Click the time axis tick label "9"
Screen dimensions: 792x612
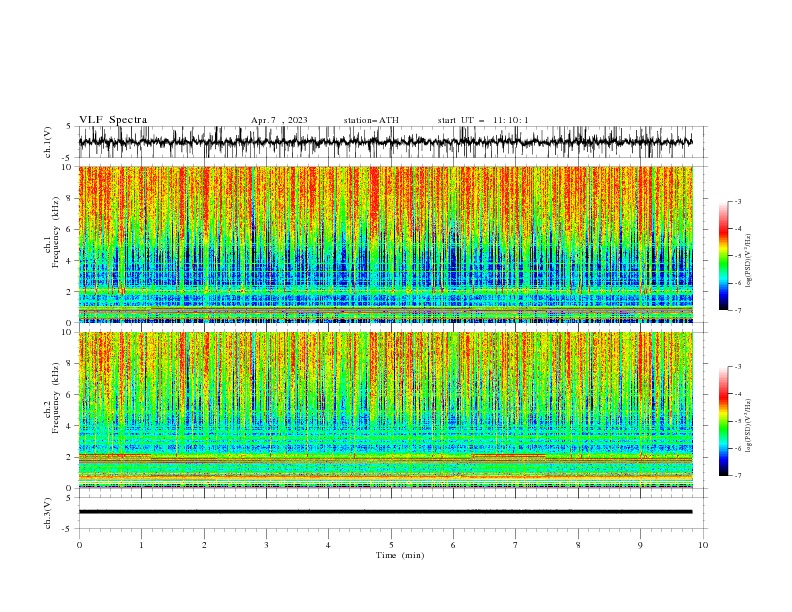click(x=640, y=545)
